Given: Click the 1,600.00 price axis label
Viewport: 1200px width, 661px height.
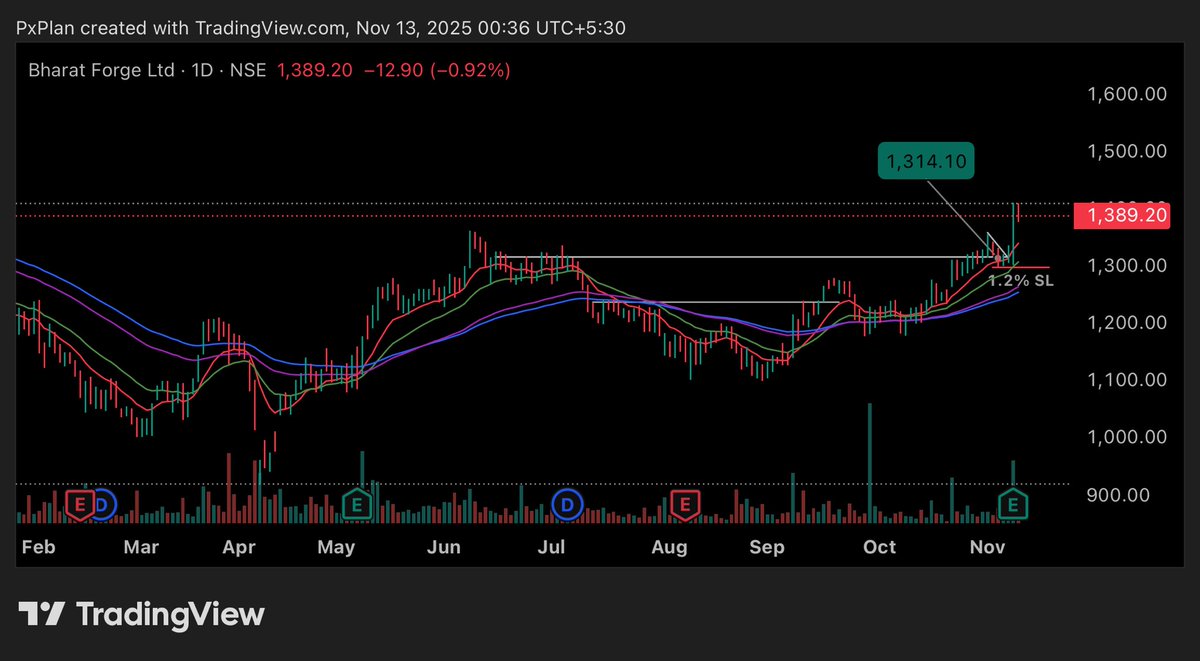Looking at the screenshot, I should 1127,95.
